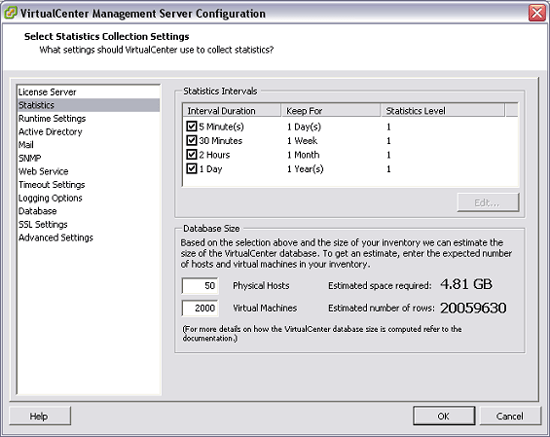The image size is (550, 437).
Task: Click statistics level '1' in 1 Day row
Action: point(389,169)
